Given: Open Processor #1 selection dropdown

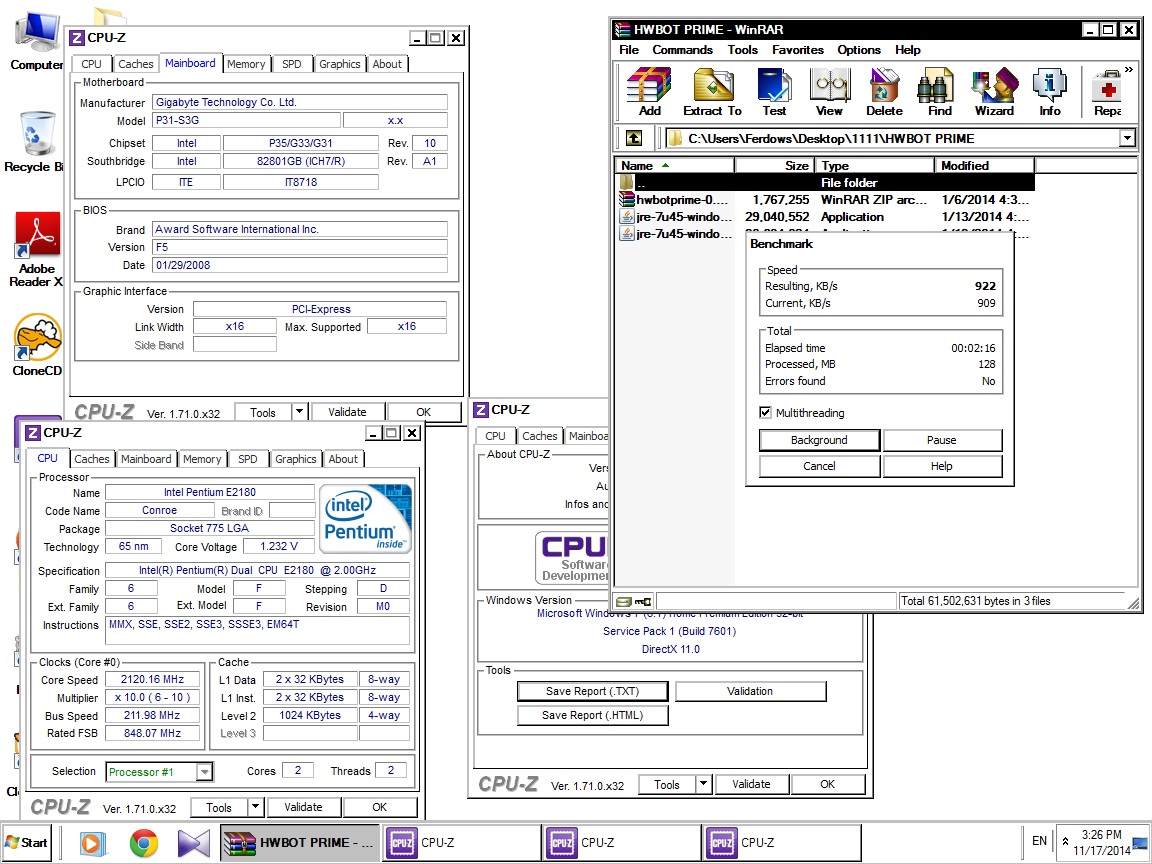Looking at the screenshot, I should [x=204, y=771].
